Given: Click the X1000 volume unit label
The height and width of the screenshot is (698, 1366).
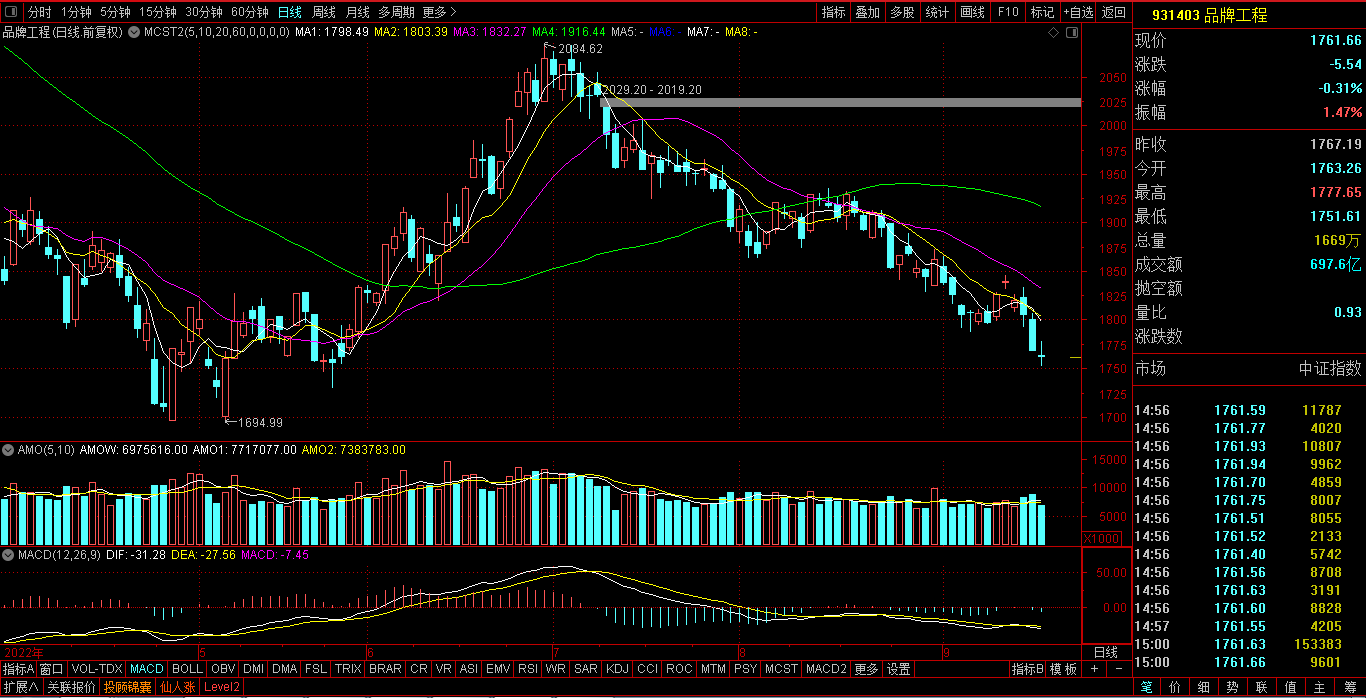Looking at the screenshot, I should 1101,539.
